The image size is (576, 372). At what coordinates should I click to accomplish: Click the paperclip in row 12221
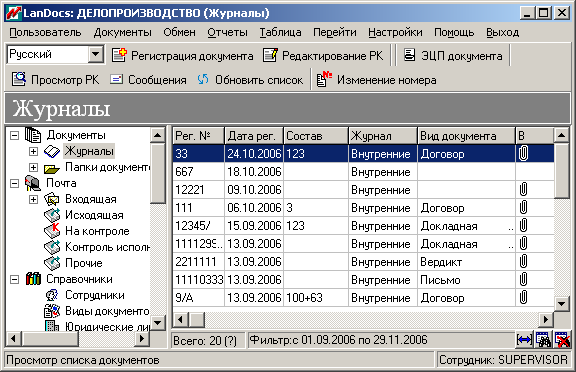pos(523,190)
